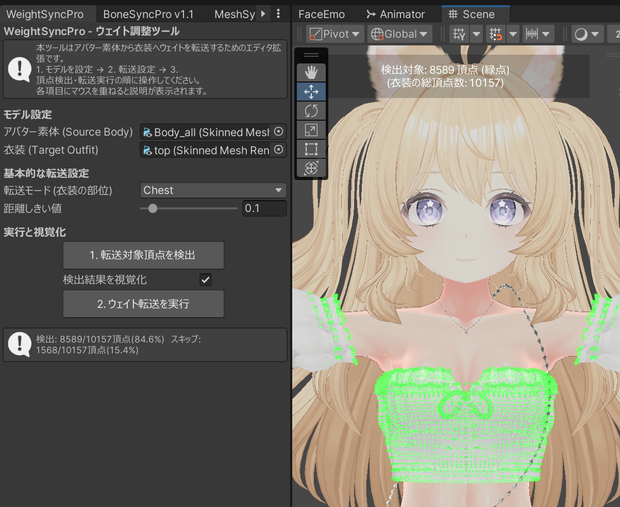Viewport: 620px width, 507px height.
Task: Open object picker for Source Body field
Action: [x=278, y=132]
